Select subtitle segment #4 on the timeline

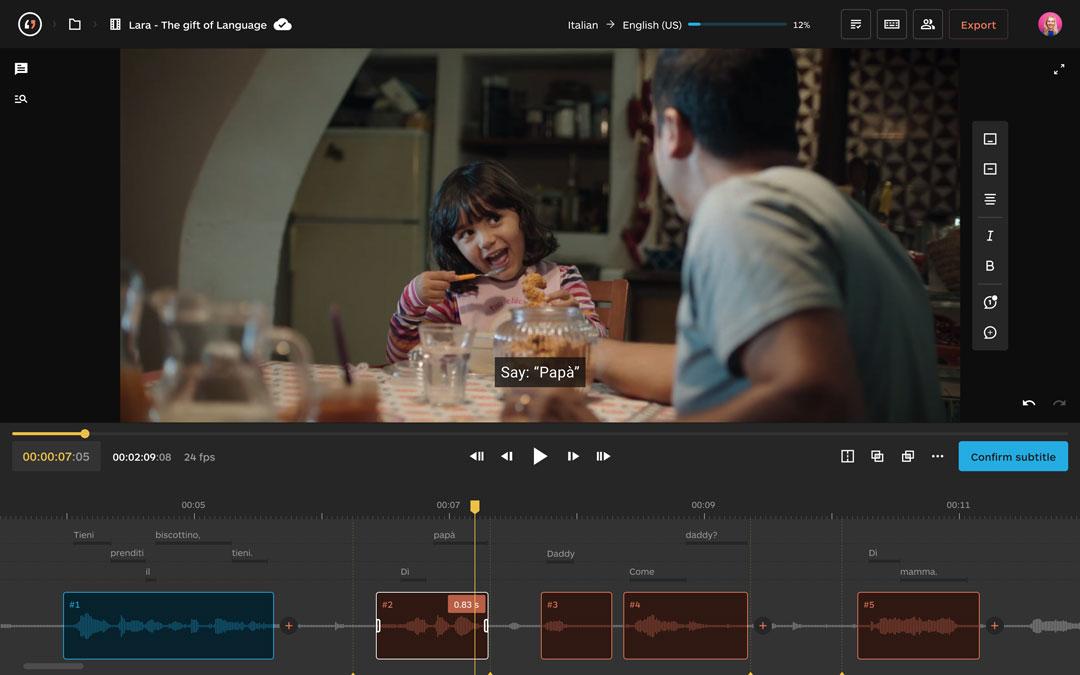tap(685, 626)
